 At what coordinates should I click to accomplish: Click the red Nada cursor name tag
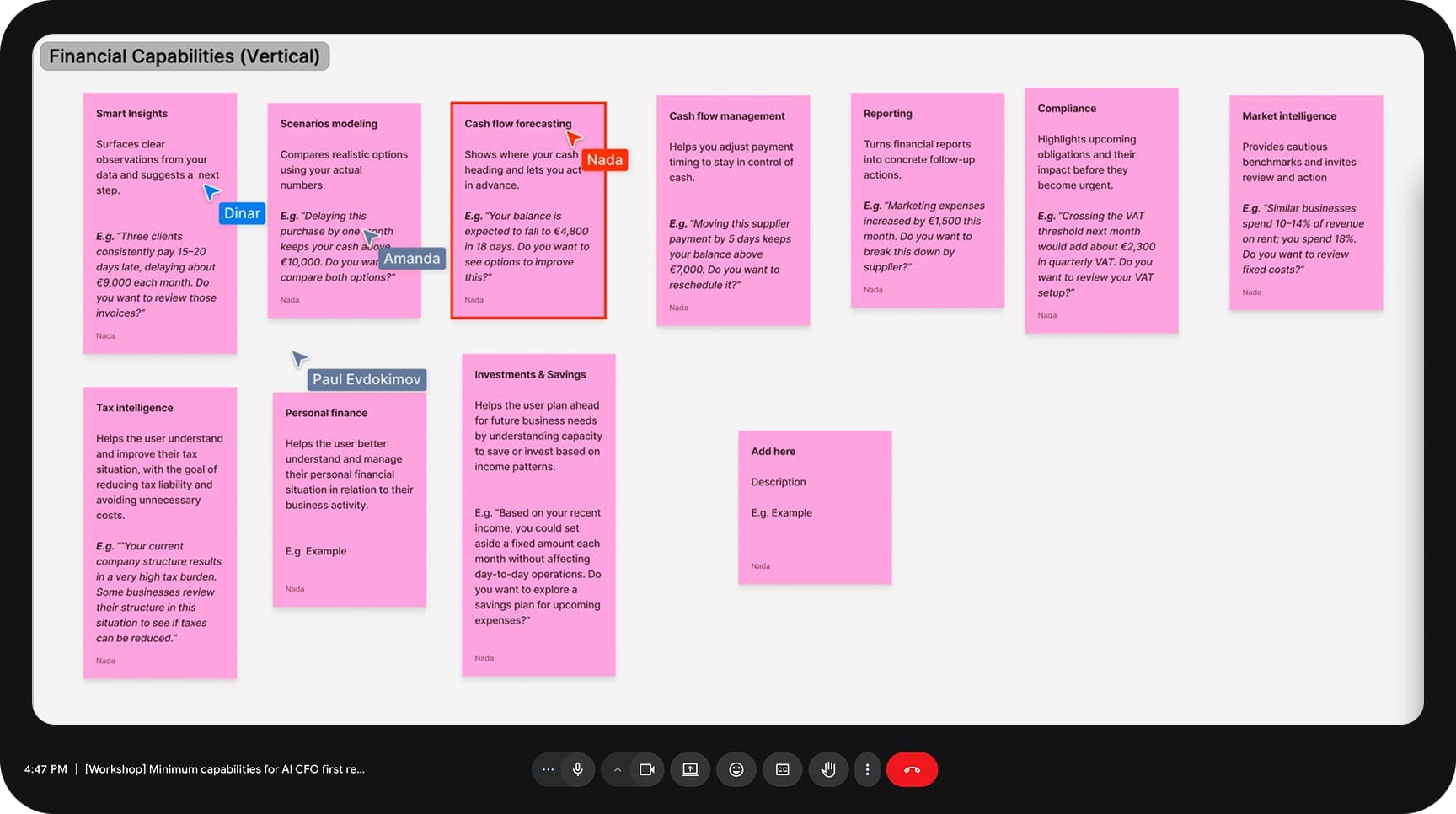[605, 160]
